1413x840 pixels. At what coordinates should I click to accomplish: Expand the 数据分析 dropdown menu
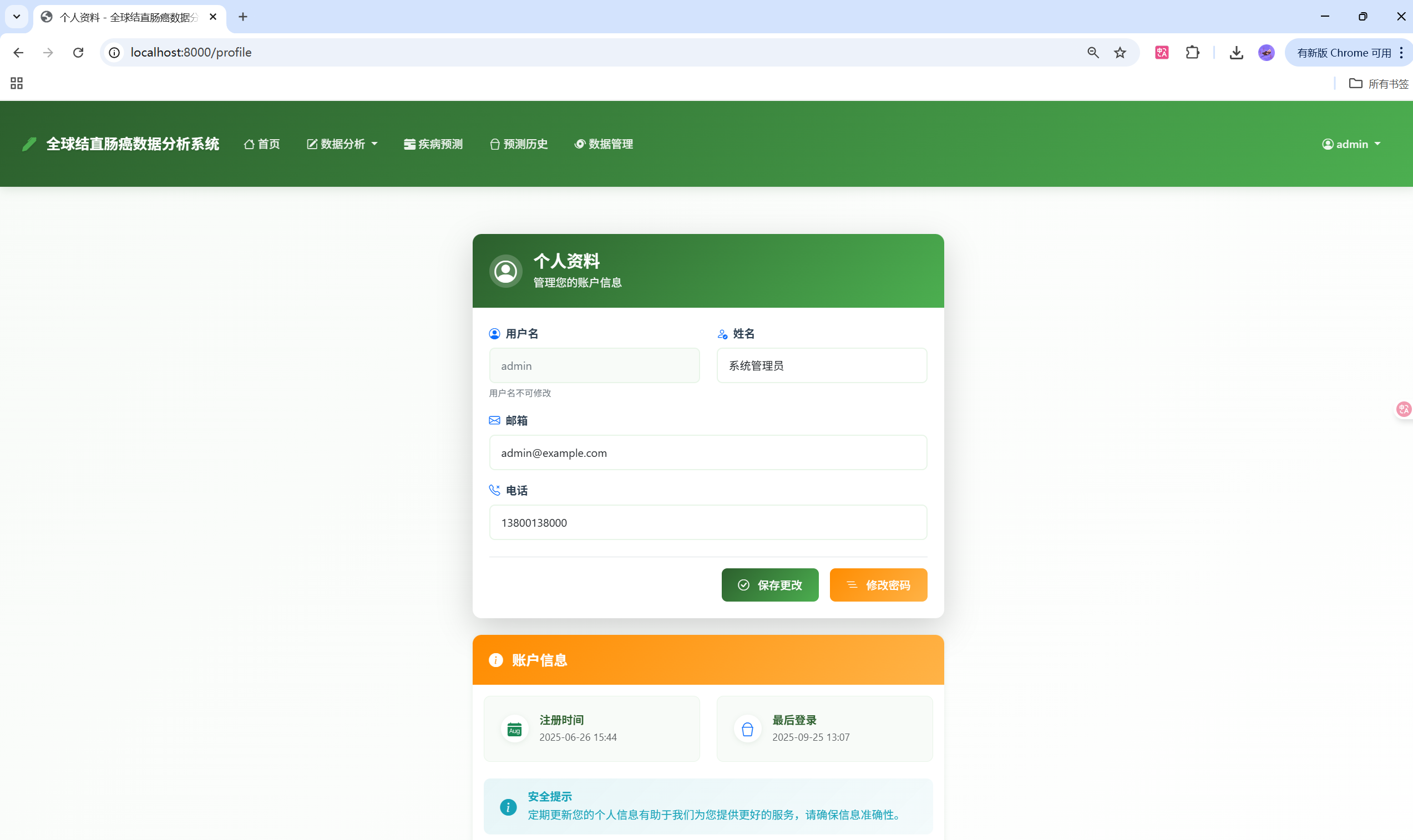tap(342, 144)
